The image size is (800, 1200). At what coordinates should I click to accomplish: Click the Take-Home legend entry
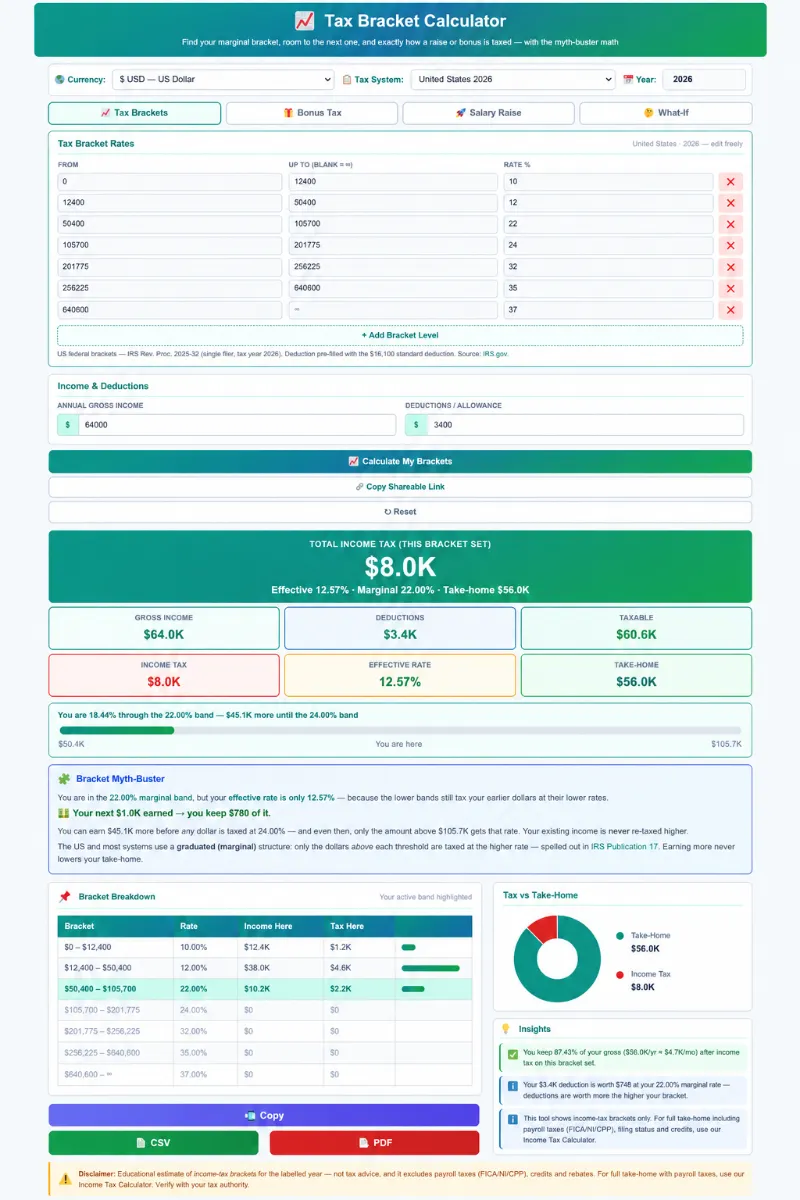click(644, 942)
